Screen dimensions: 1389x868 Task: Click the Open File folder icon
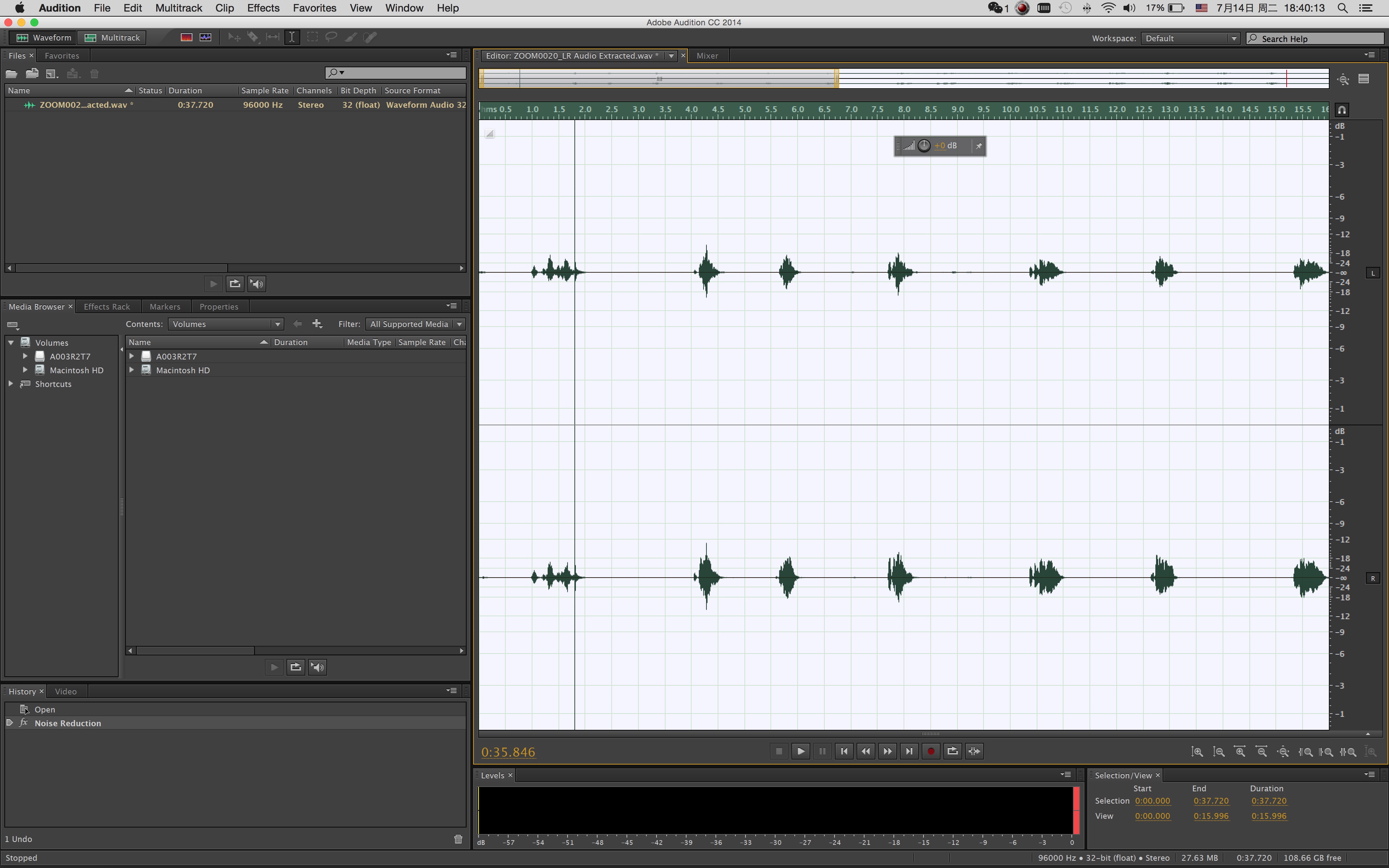[12, 73]
